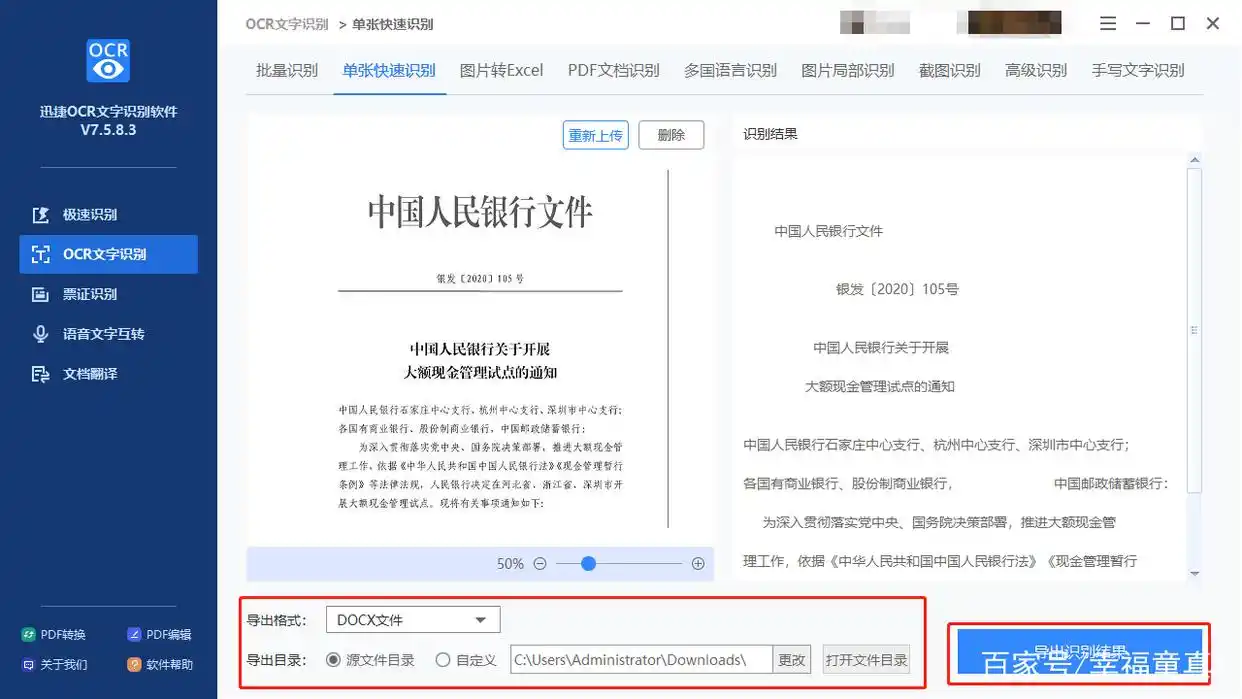Click the 大额现金管理试点的通知 result line
This screenshot has width=1242, height=699.
pos(880,386)
